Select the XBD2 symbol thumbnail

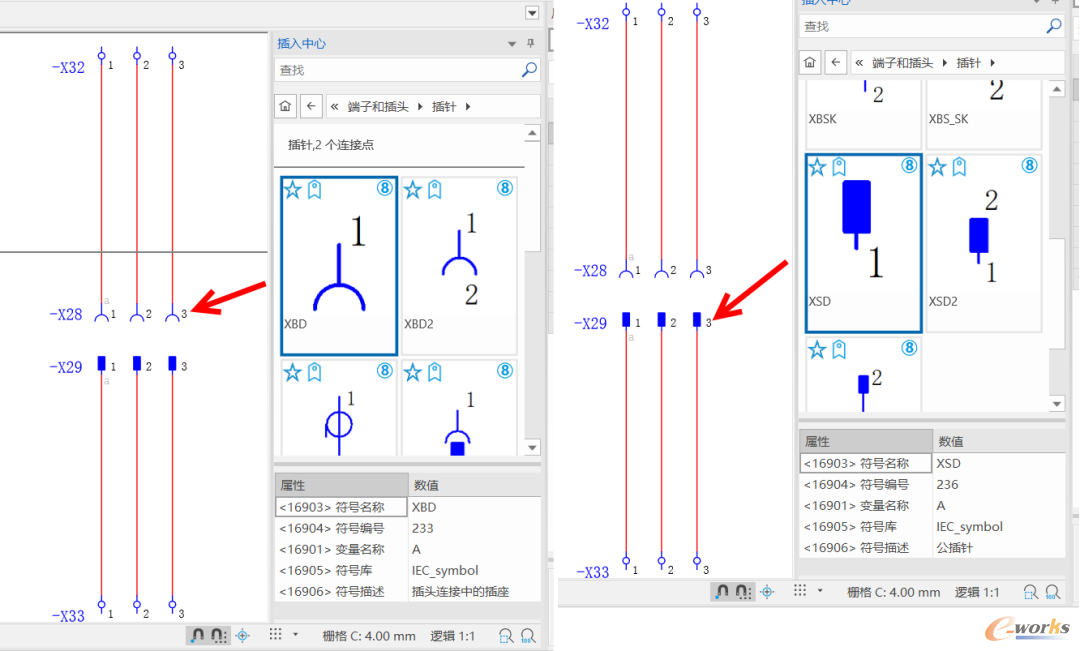[x=459, y=266]
